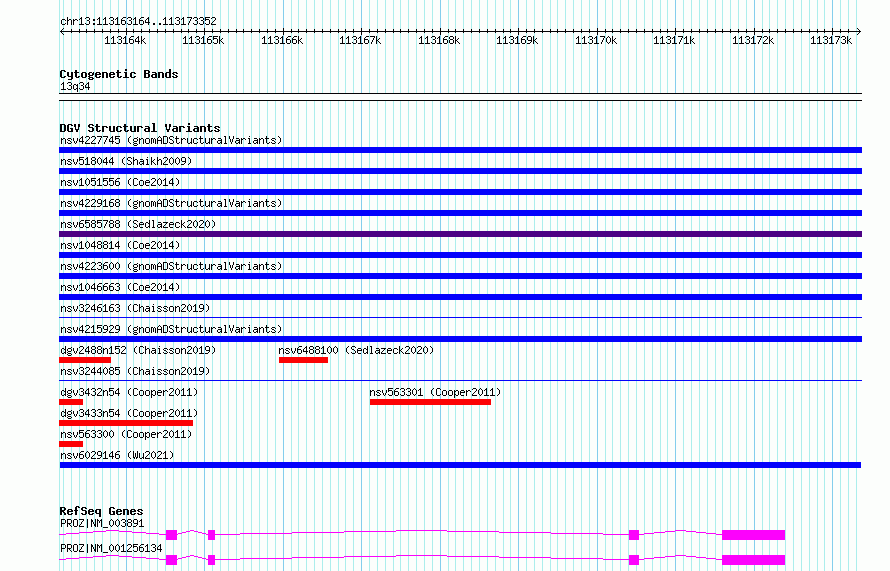Click the nsv6585788 (Sedlazeck2020) label
This screenshot has width=890, height=571.
point(138,224)
